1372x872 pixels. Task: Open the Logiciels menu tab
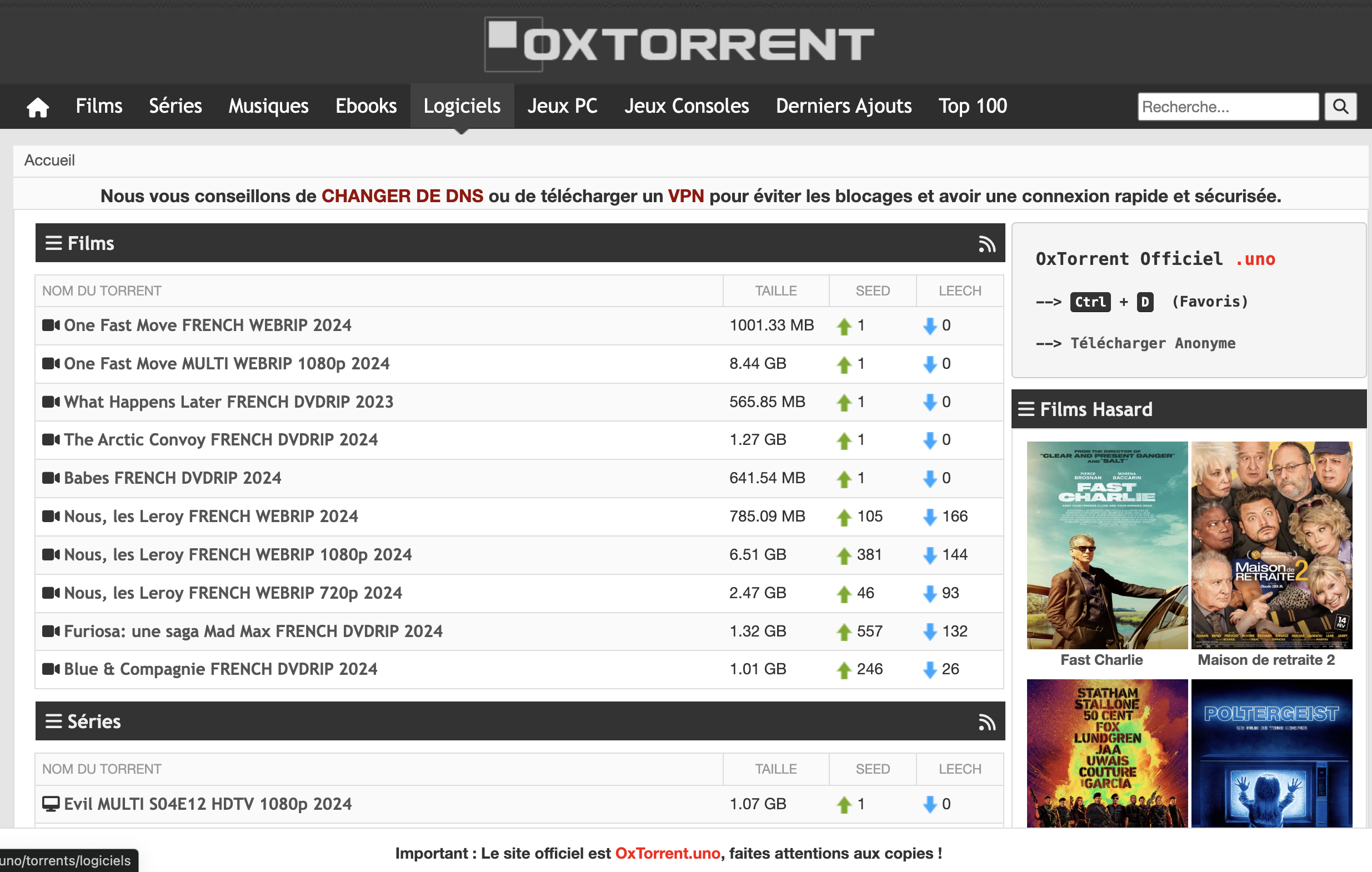(x=462, y=107)
